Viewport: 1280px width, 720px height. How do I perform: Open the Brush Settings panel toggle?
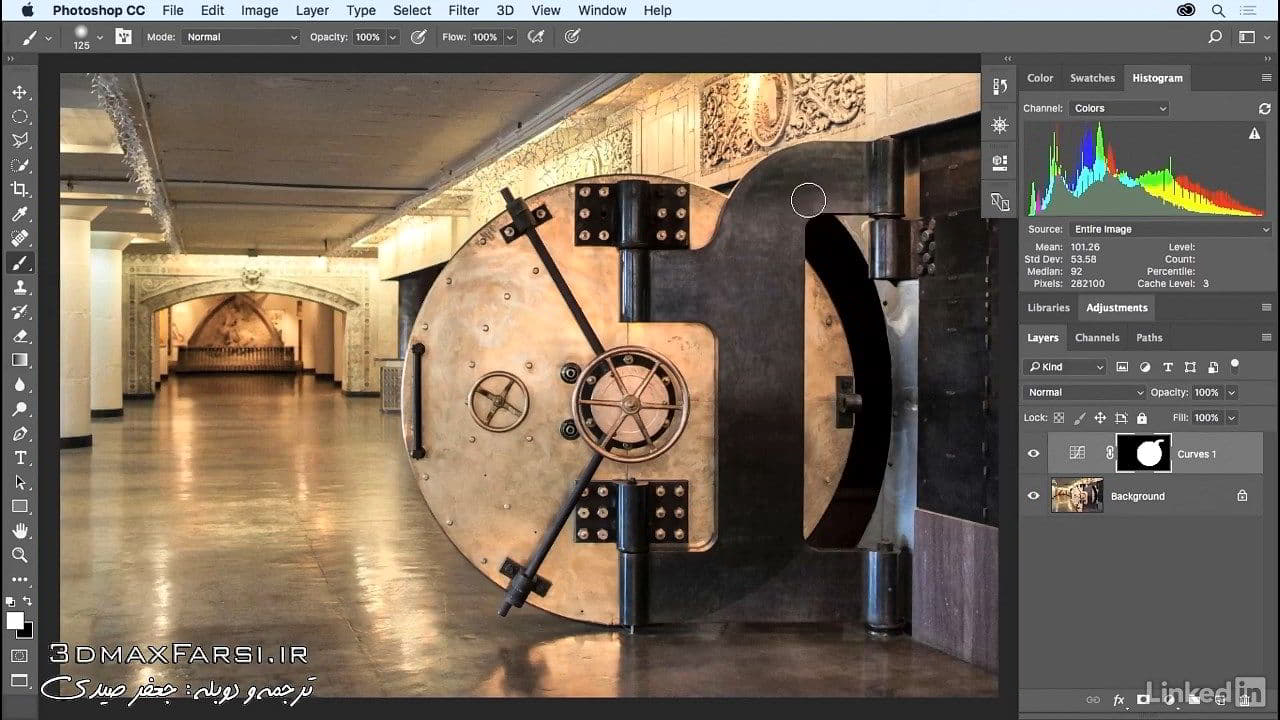coord(124,37)
